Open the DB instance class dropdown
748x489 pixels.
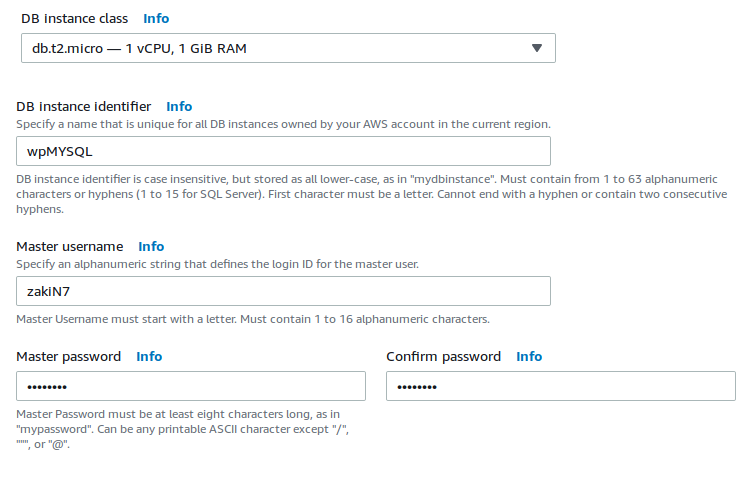(288, 48)
